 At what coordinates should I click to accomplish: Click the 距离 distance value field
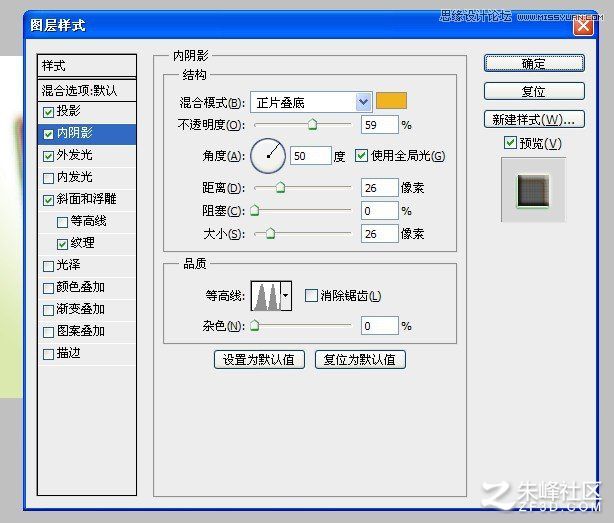[x=379, y=188]
